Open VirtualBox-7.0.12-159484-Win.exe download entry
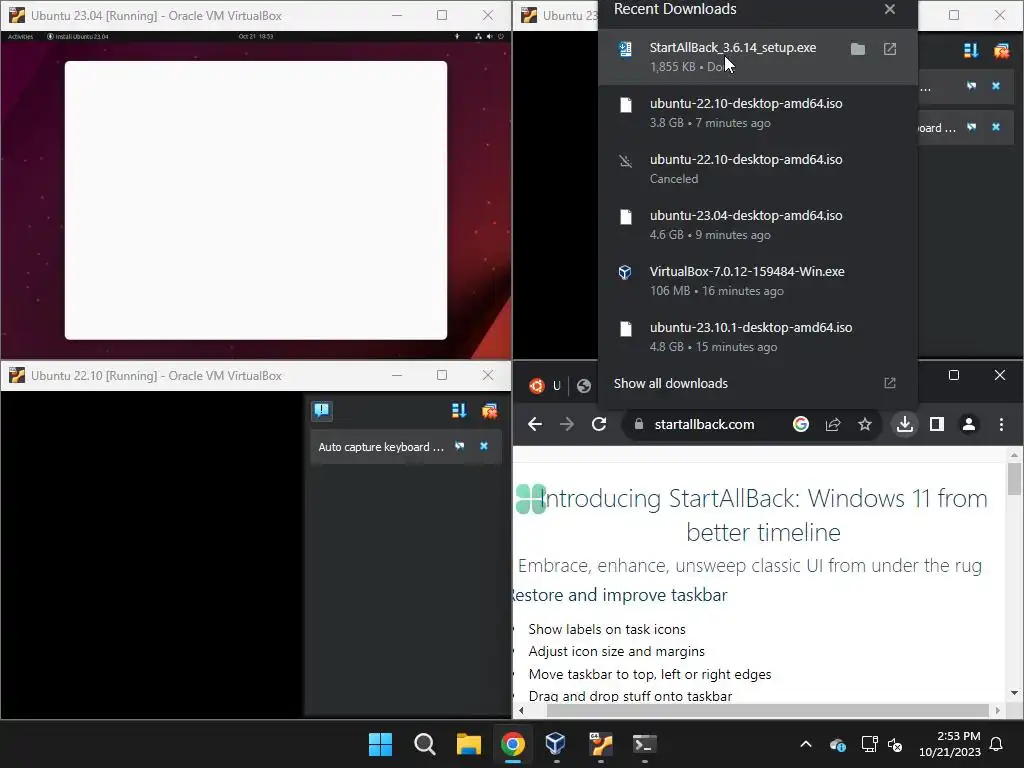 coord(758,281)
